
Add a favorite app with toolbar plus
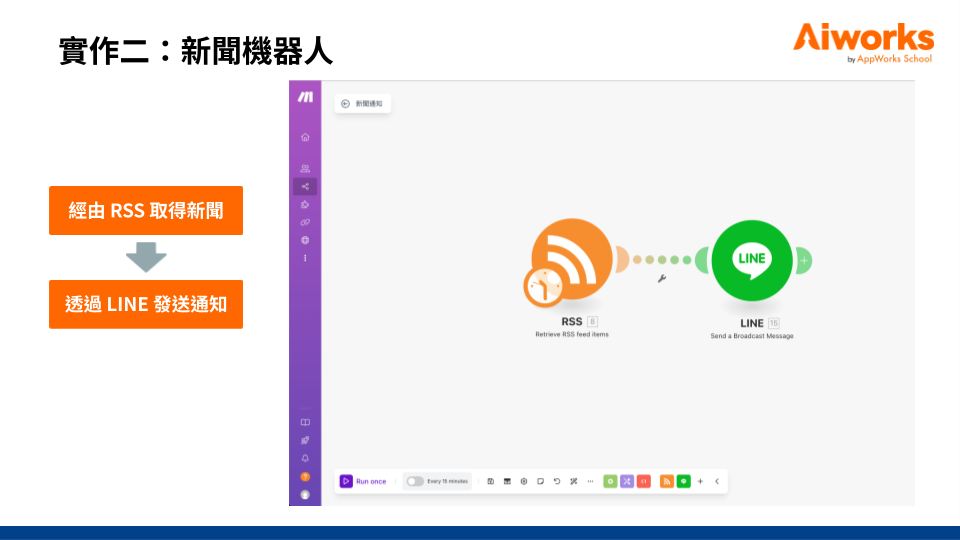coord(700,481)
